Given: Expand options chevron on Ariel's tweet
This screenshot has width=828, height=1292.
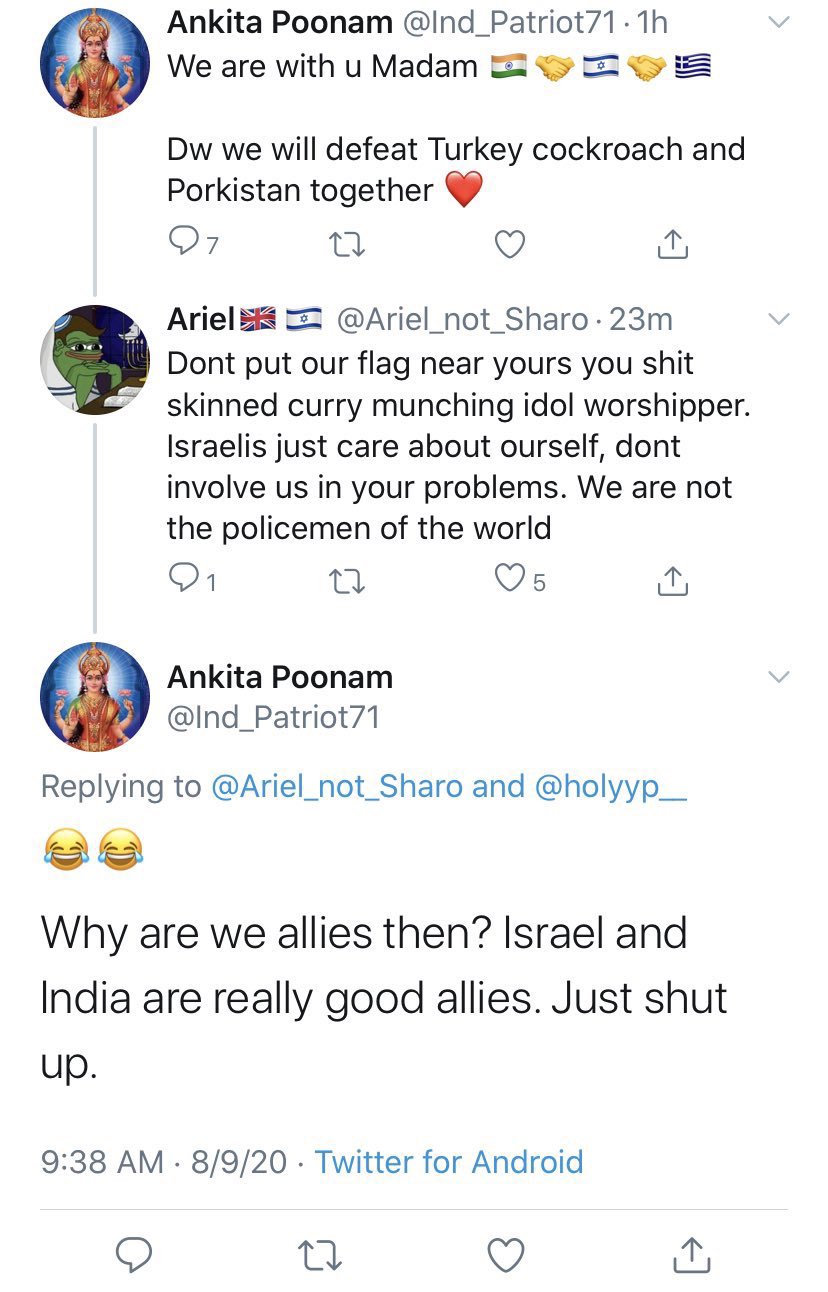Looking at the screenshot, I should 778,319.
